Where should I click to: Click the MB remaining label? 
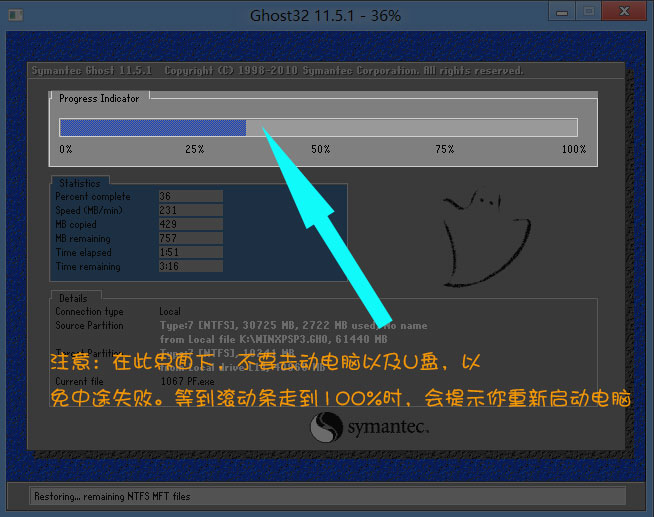coord(83,238)
